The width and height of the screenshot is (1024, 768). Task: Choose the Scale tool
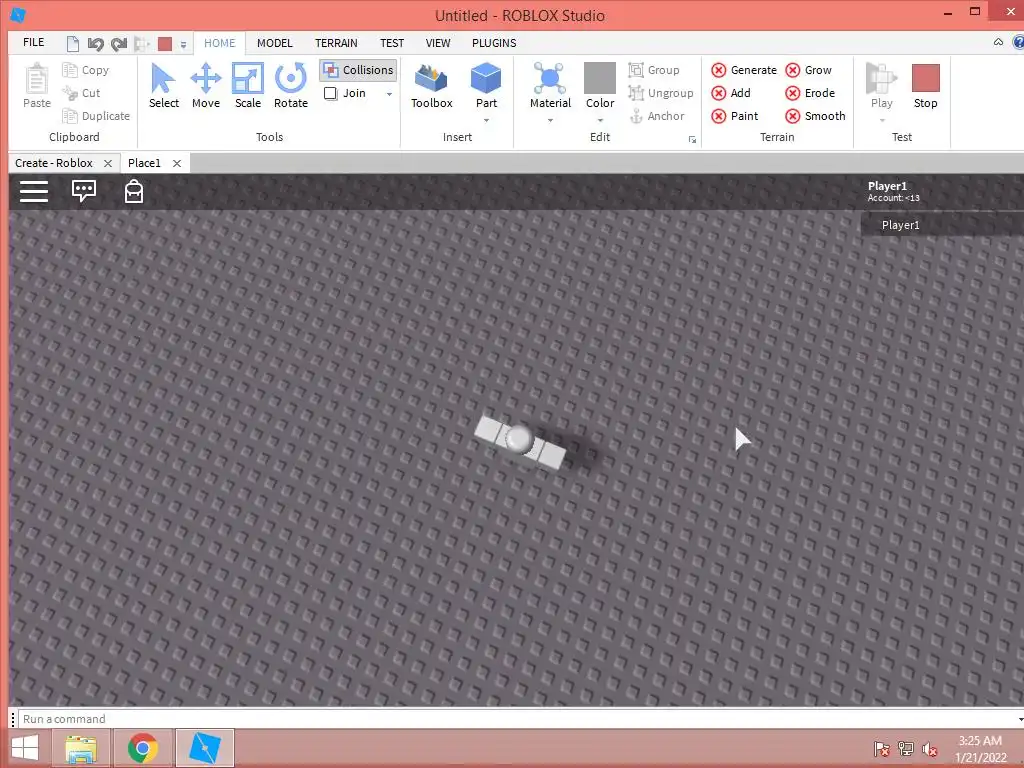(x=248, y=86)
